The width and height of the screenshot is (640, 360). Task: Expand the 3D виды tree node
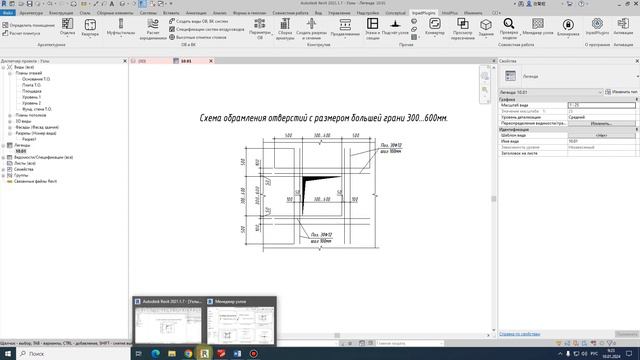10,121
